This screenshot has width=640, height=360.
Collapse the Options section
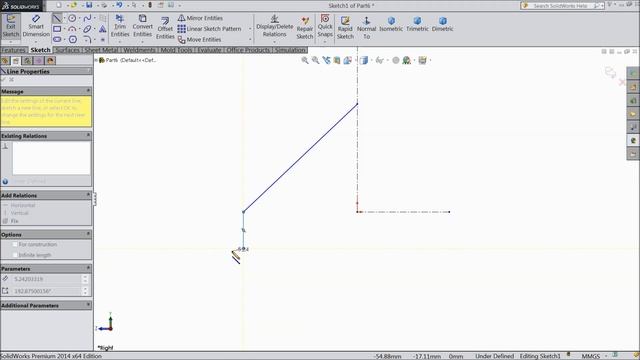[88, 234]
